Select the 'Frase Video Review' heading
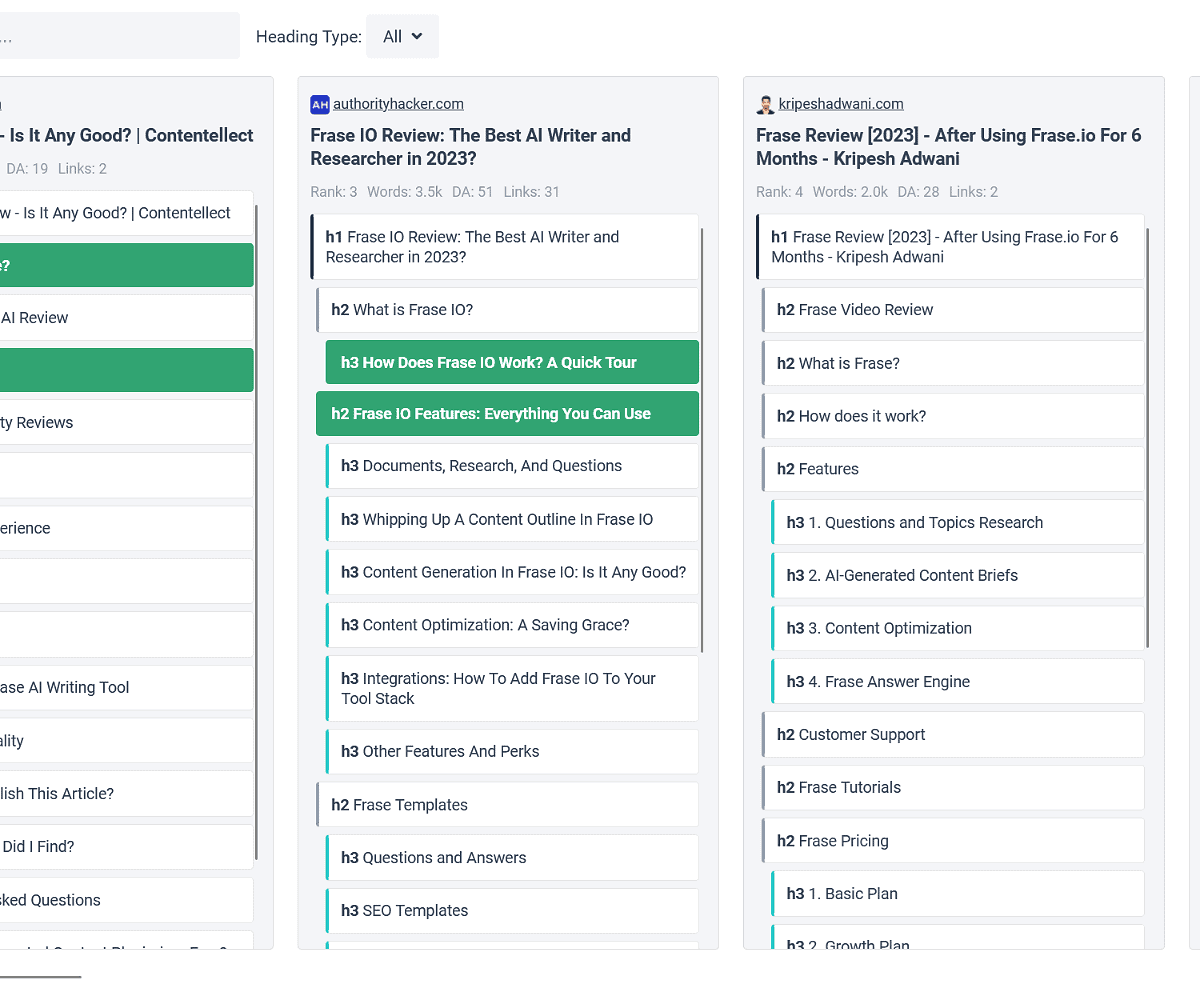1200x982 pixels. [953, 310]
